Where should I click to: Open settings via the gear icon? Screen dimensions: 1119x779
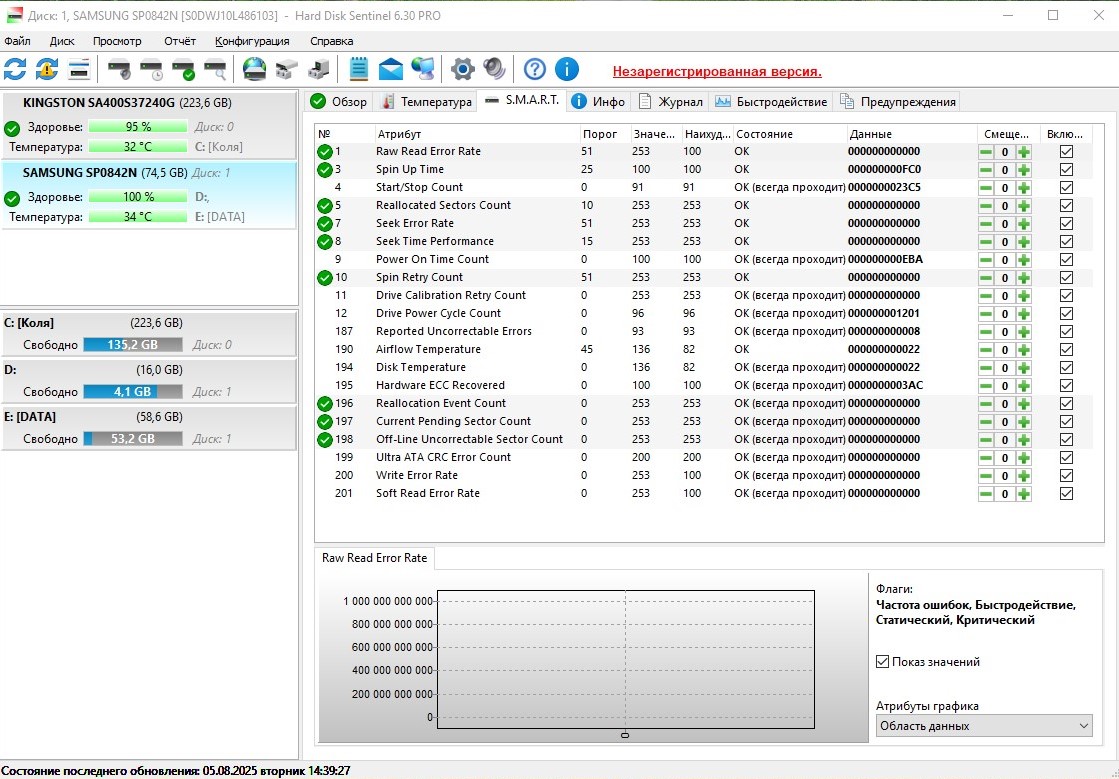462,69
